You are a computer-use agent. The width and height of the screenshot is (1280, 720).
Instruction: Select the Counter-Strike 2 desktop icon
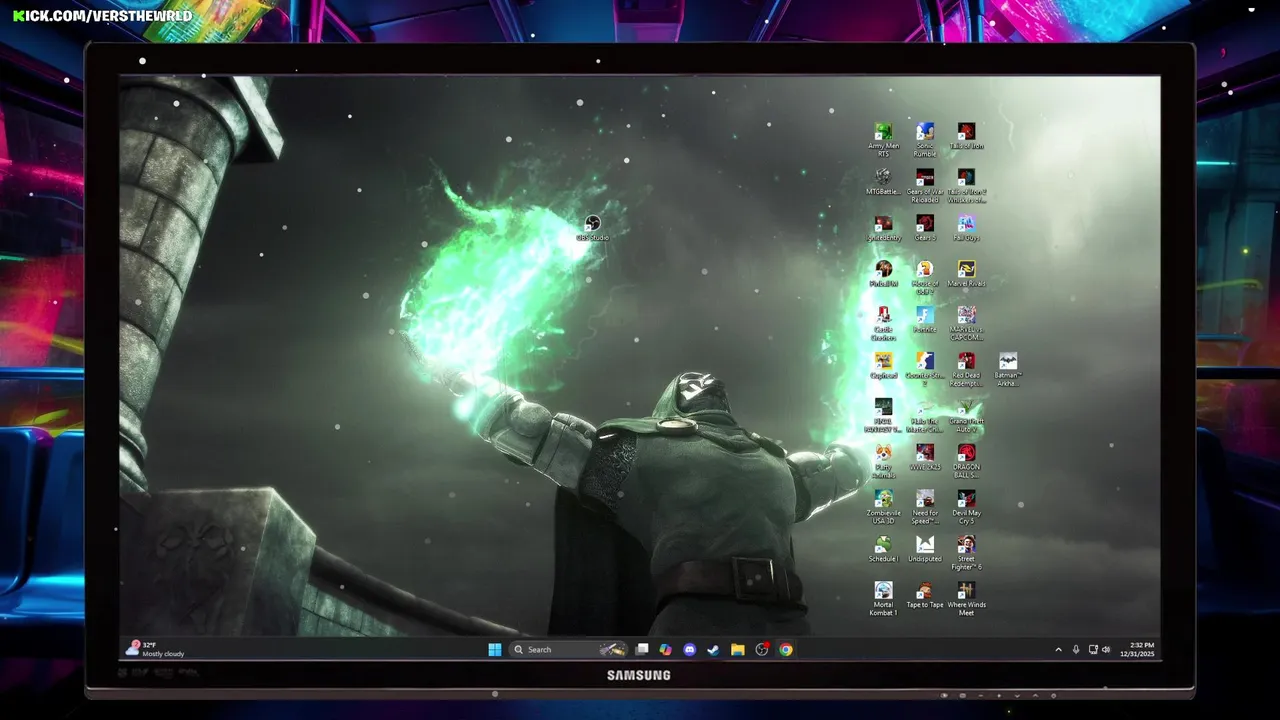pyautogui.click(x=925, y=369)
